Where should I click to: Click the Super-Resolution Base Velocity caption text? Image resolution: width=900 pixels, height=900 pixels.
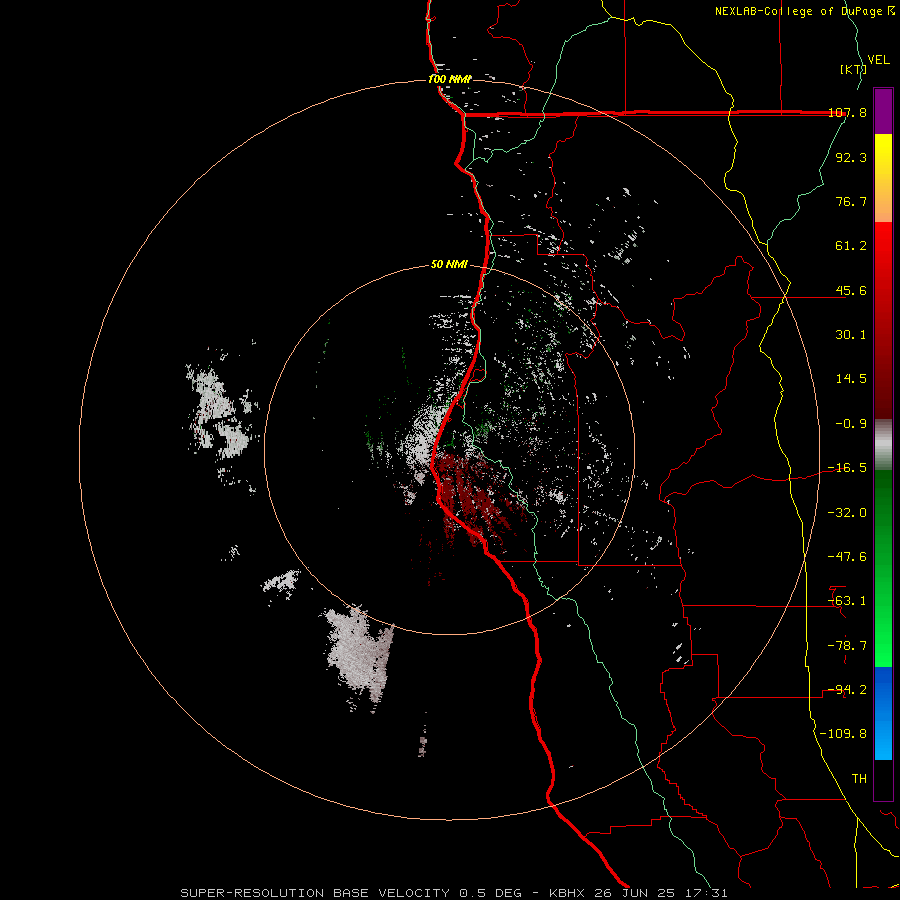pyautogui.click(x=454, y=893)
